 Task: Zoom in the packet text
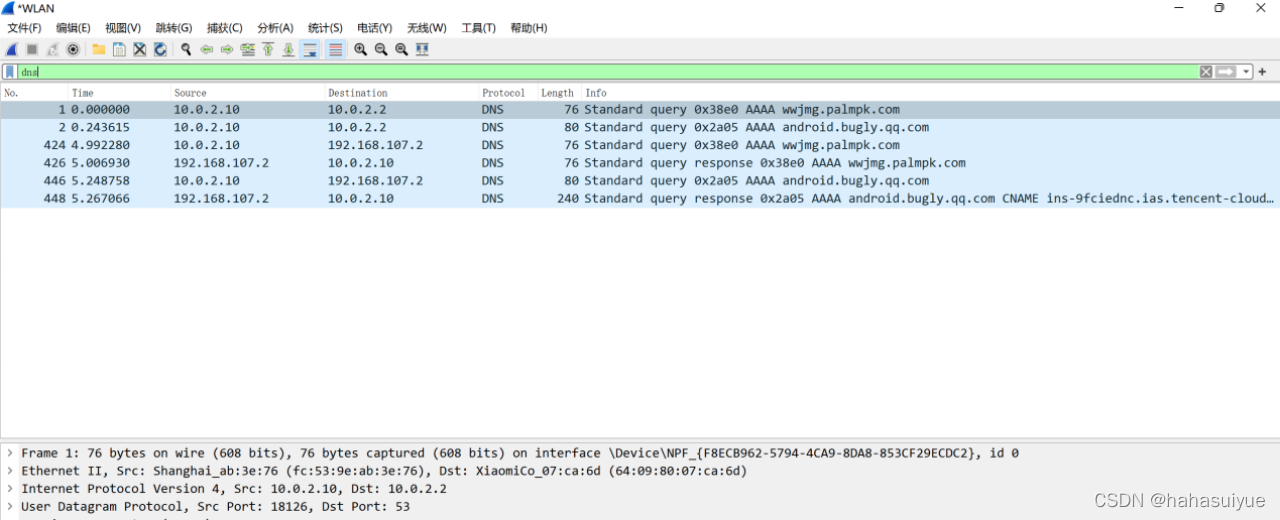click(x=361, y=49)
